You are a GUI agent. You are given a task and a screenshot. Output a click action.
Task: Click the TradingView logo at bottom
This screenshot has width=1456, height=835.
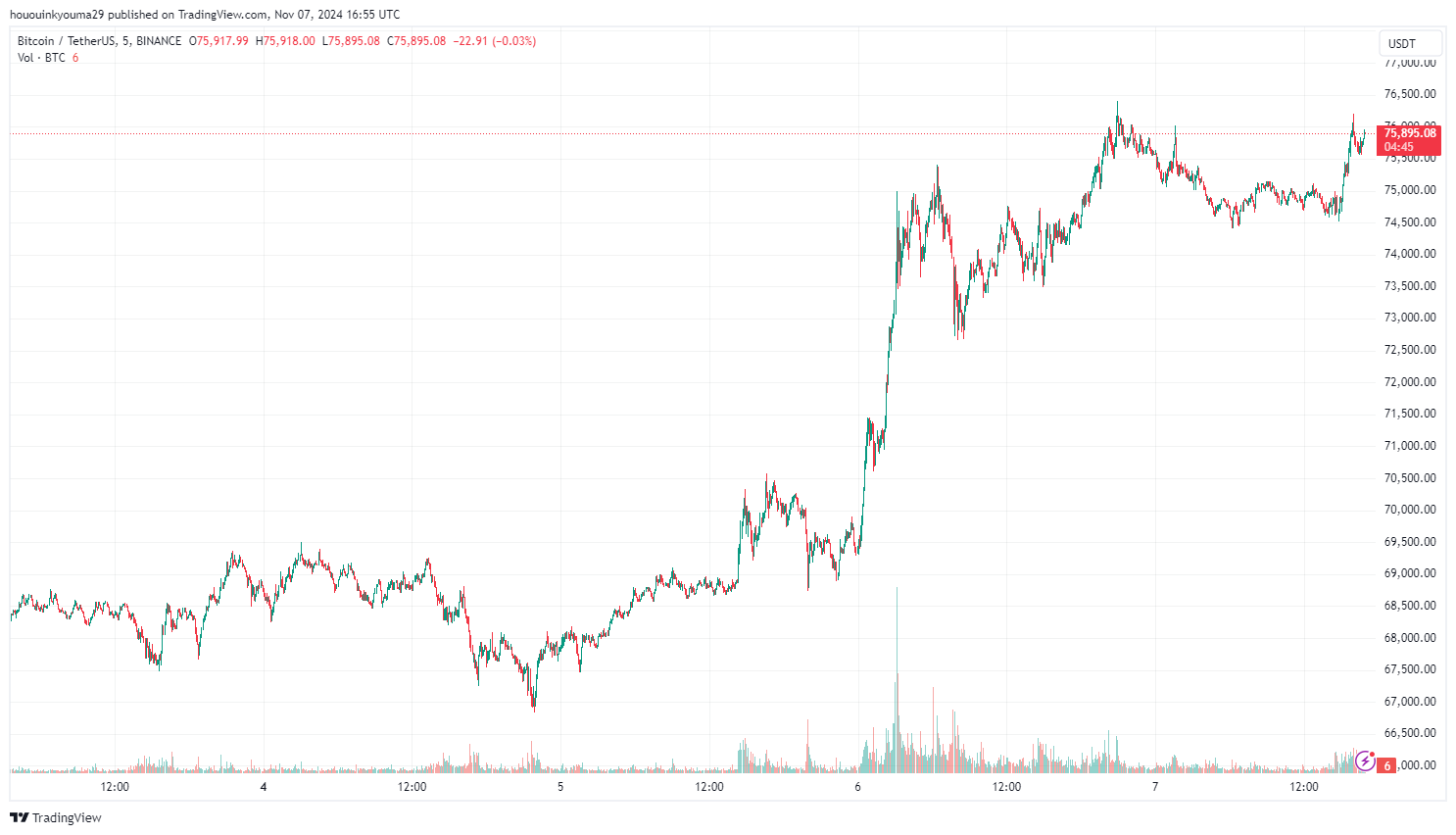point(56,817)
